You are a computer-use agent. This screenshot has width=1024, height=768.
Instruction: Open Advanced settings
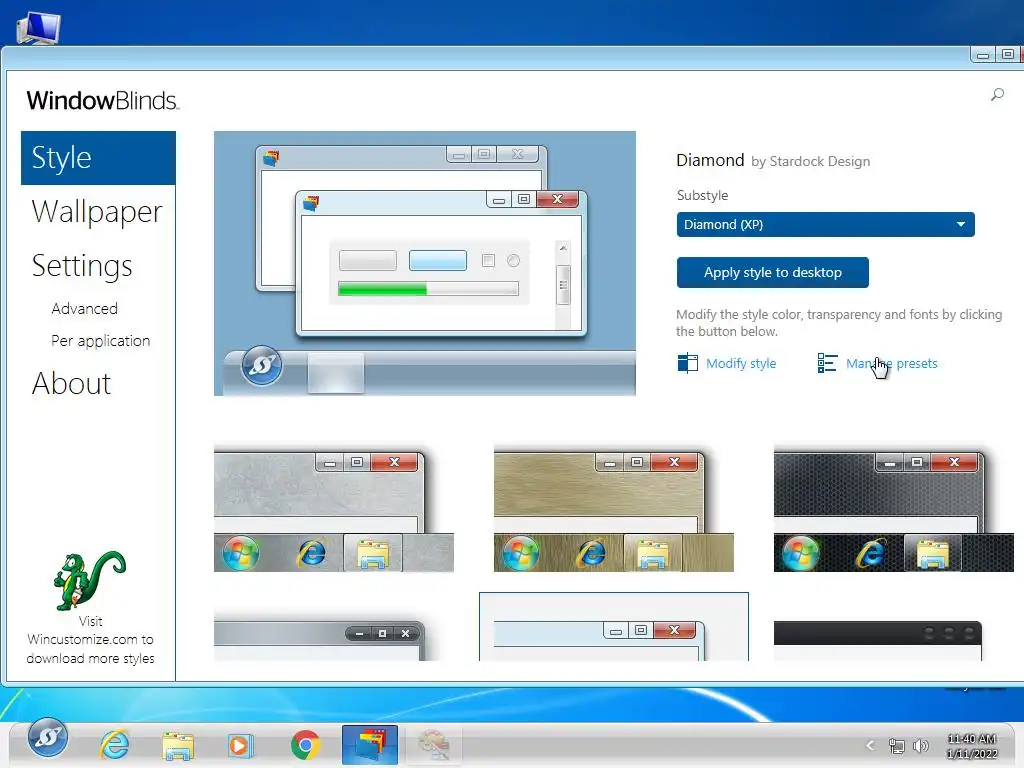click(x=84, y=308)
